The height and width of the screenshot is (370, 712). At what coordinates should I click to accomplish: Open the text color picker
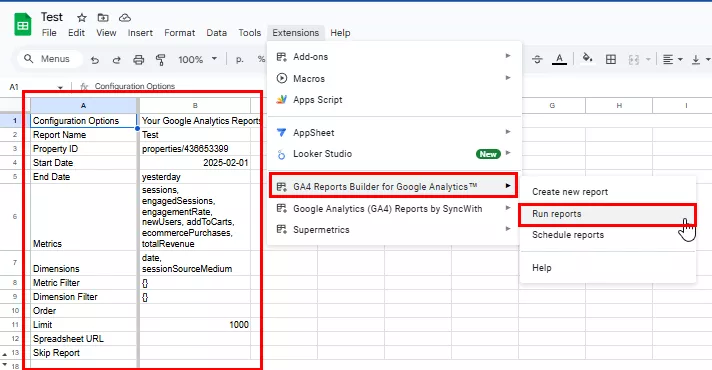[559, 59]
